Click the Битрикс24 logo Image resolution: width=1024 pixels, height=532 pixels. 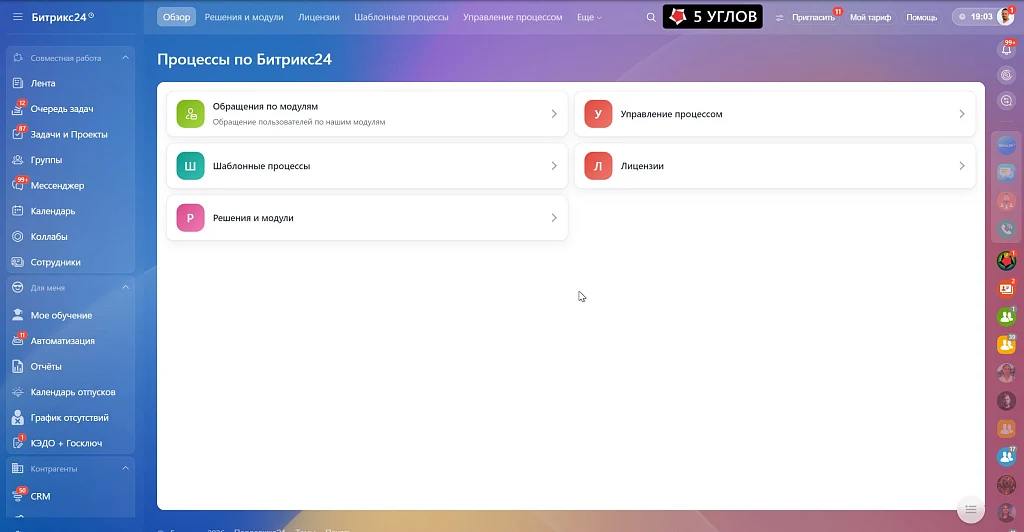63,17
